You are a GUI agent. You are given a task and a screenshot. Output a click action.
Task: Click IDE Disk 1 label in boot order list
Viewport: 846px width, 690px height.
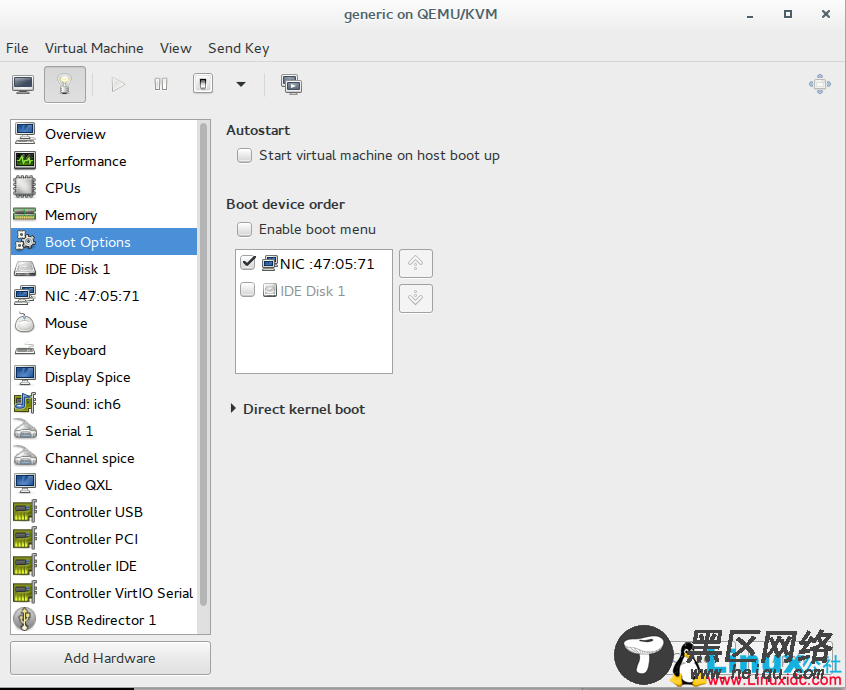(x=312, y=291)
